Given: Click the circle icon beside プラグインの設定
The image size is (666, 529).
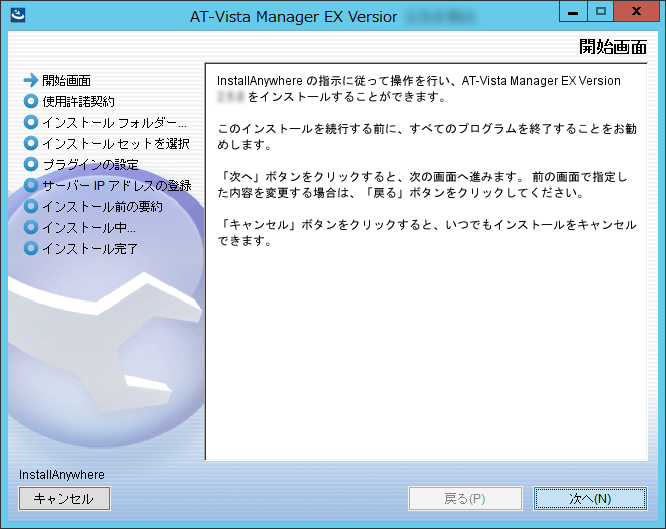Looking at the screenshot, I should coord(31,164).
